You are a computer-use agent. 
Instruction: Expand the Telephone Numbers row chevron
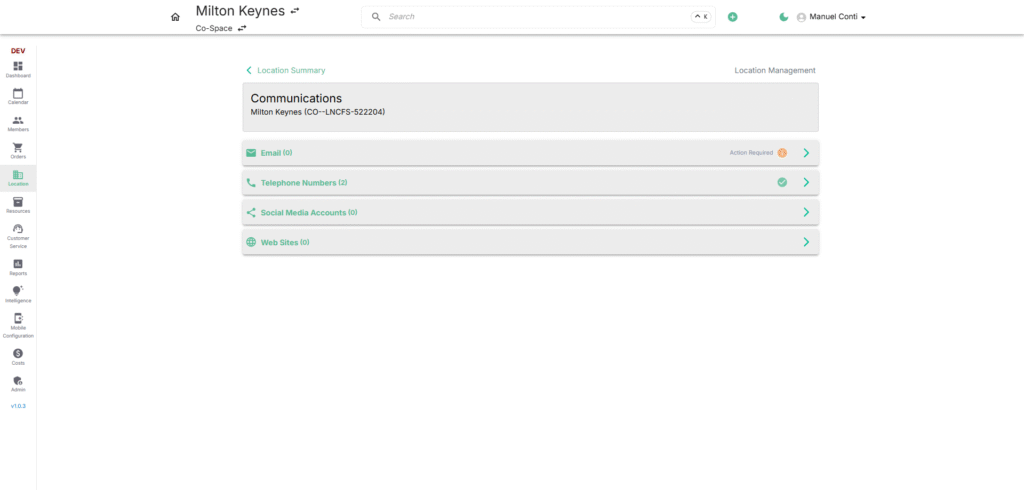coord(806,183)
